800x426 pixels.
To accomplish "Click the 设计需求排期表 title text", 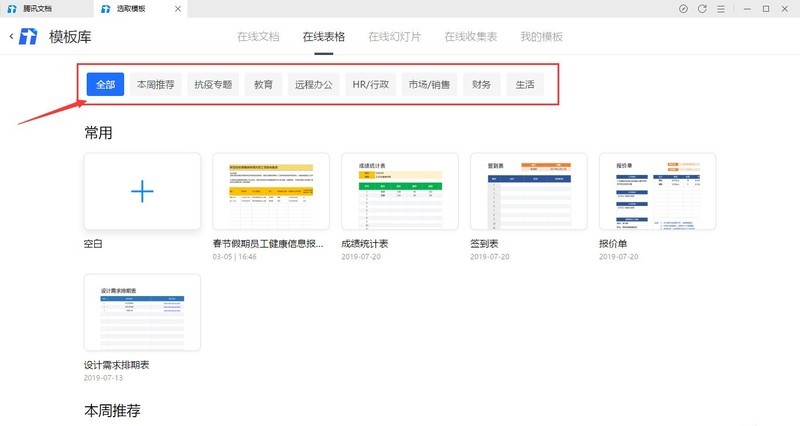I will pyautogui.click(x=116, y=365).
